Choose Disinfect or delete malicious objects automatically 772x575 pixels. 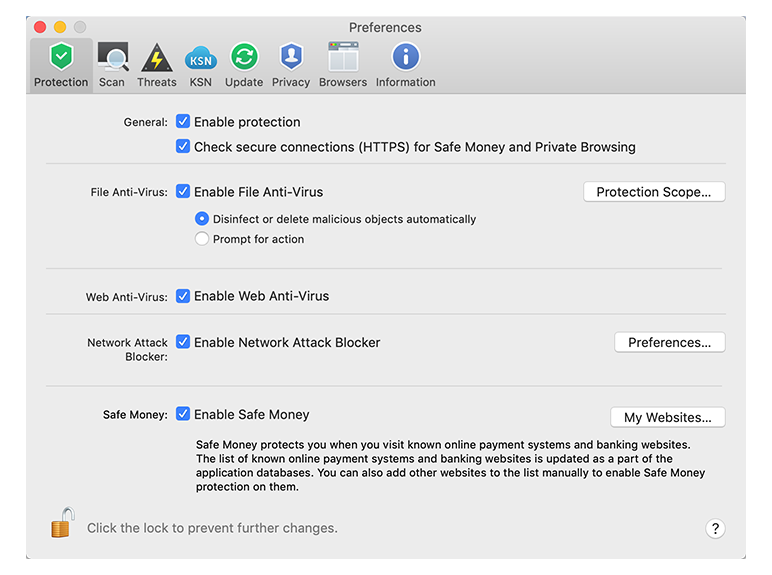[202, 219]
